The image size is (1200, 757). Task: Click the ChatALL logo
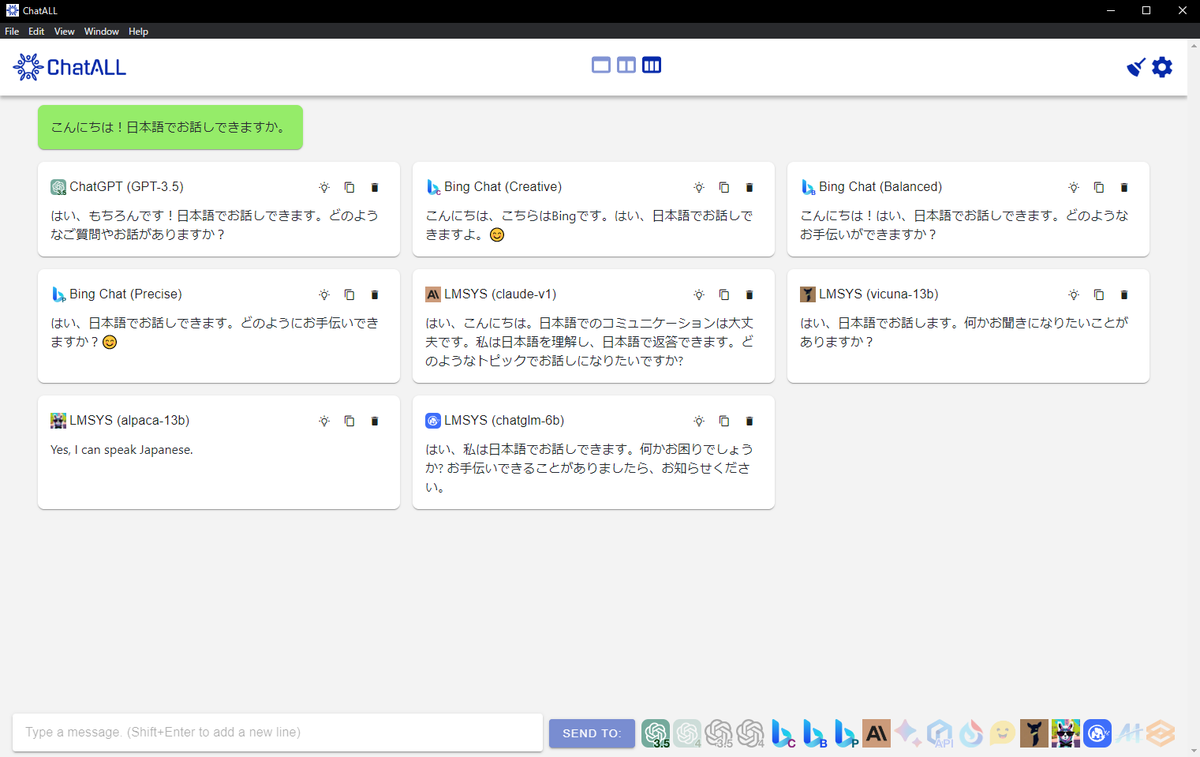pos(69,67)
